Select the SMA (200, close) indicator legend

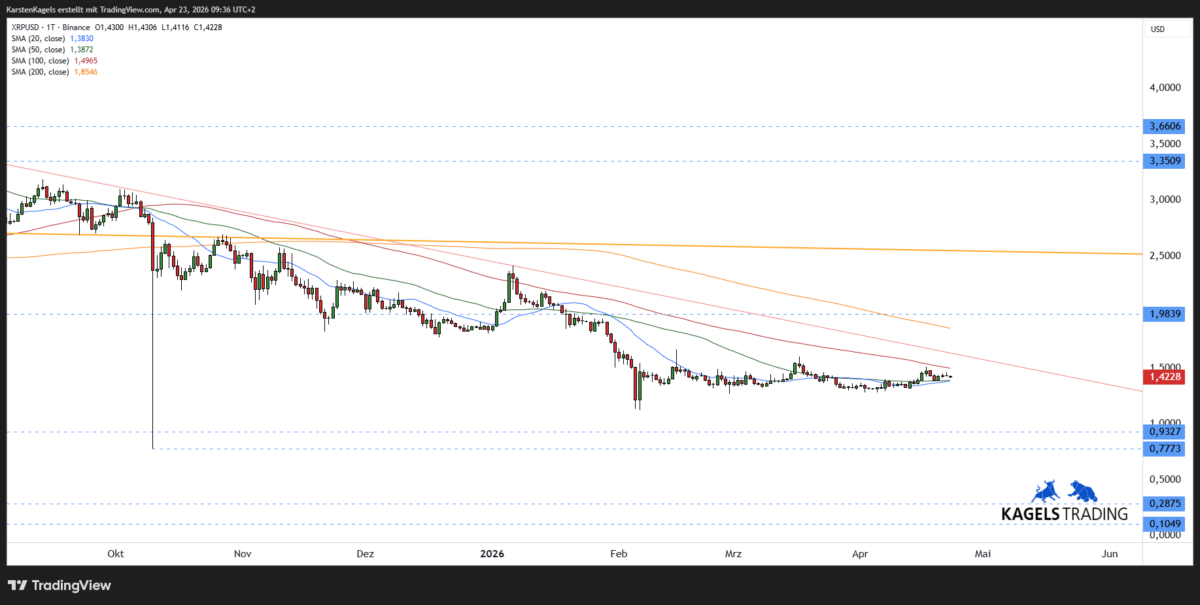[x=41, y=71]
